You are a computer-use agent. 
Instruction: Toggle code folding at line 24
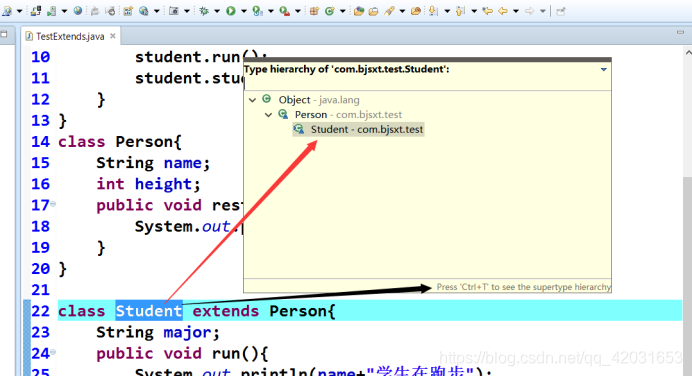(53, 352)
